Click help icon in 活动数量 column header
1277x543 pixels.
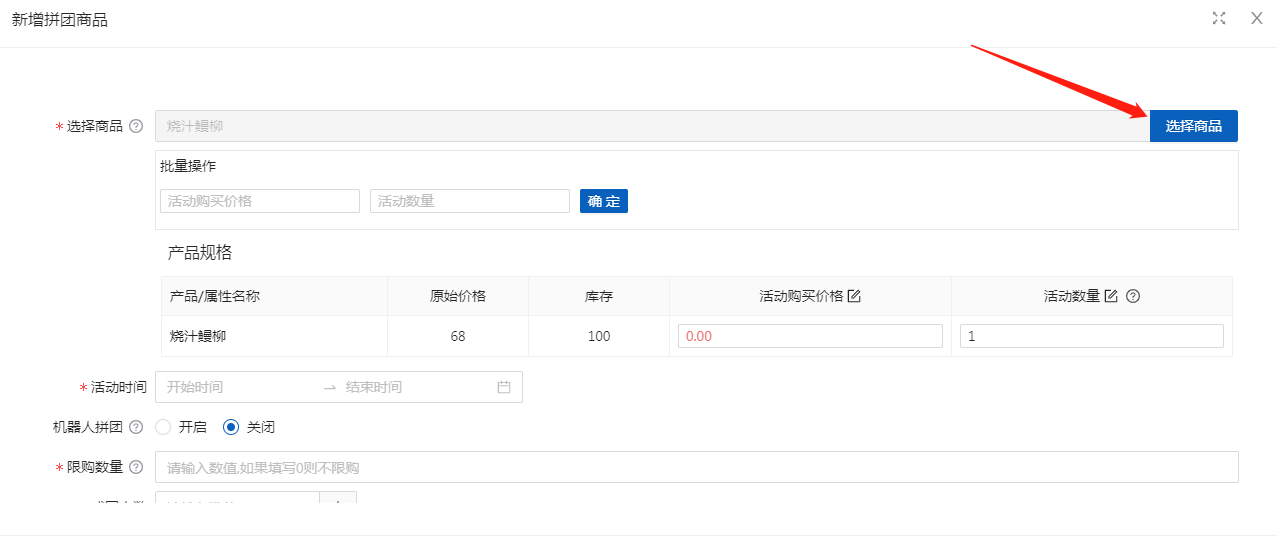pos(1133,296)
